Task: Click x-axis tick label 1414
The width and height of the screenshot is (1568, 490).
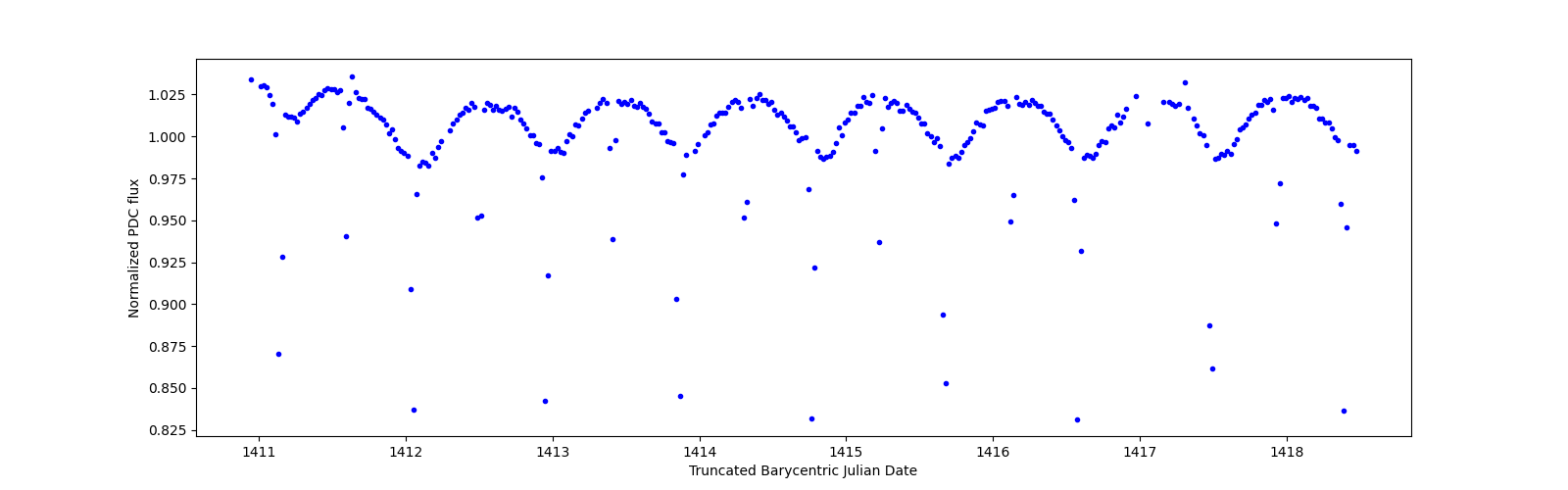Action: (699, 452)
